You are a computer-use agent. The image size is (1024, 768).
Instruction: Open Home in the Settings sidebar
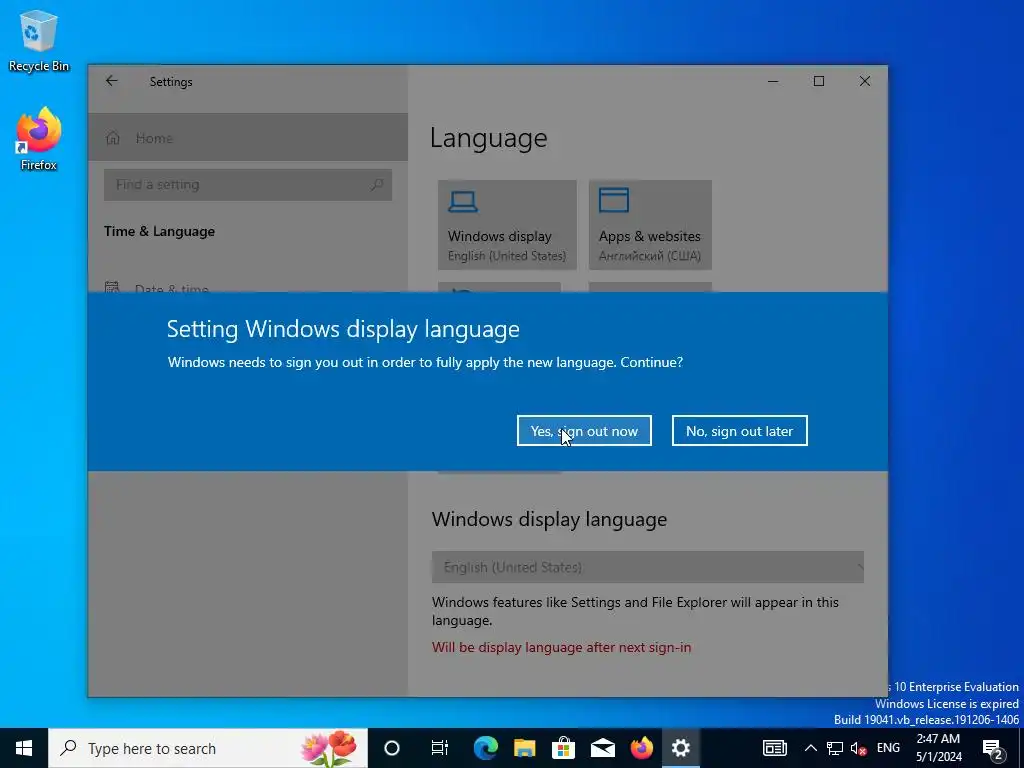[248, 138]
